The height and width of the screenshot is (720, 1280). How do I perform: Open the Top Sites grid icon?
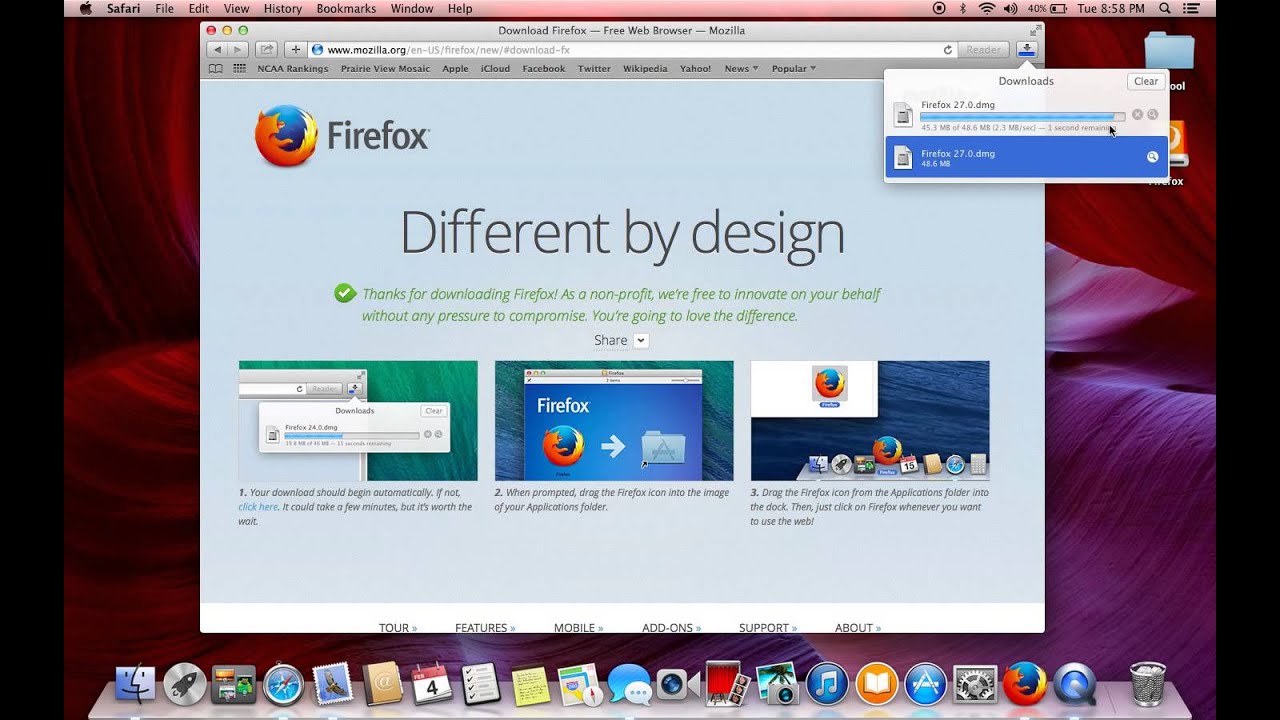[239, 69]
